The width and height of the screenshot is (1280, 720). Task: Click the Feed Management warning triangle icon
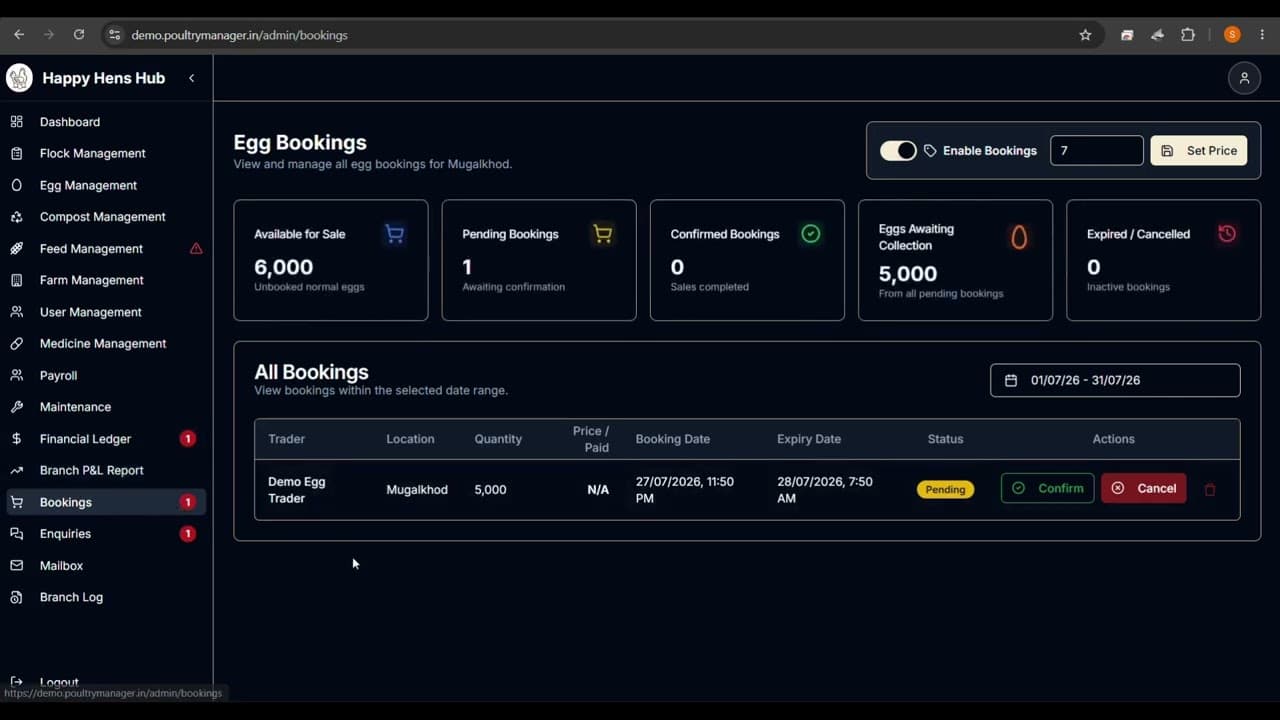coord(196,248)
